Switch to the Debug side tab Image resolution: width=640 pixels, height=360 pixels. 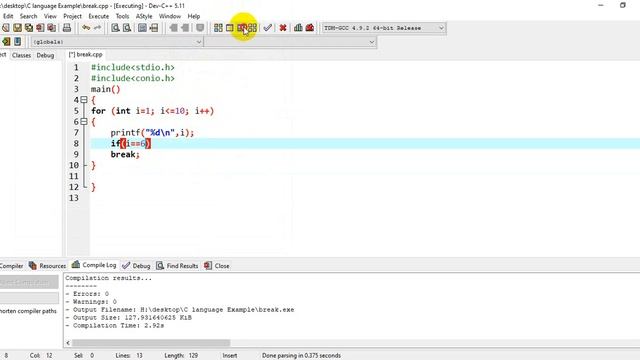pyautogui.click(x=45, y=55)
